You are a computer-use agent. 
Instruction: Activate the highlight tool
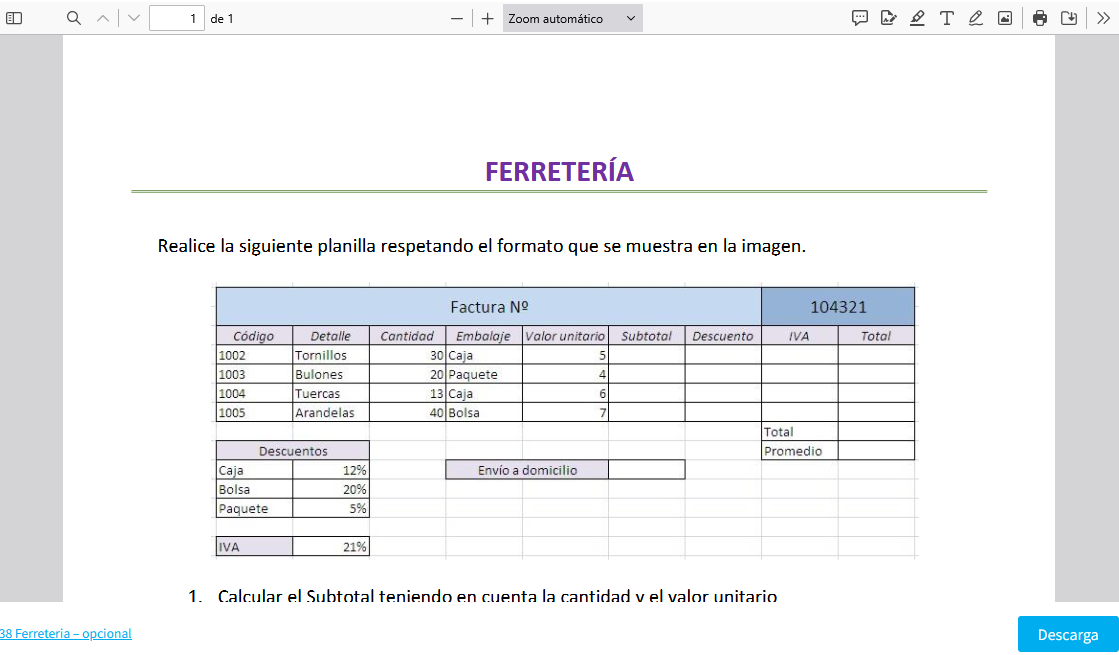tap(917, 18)
